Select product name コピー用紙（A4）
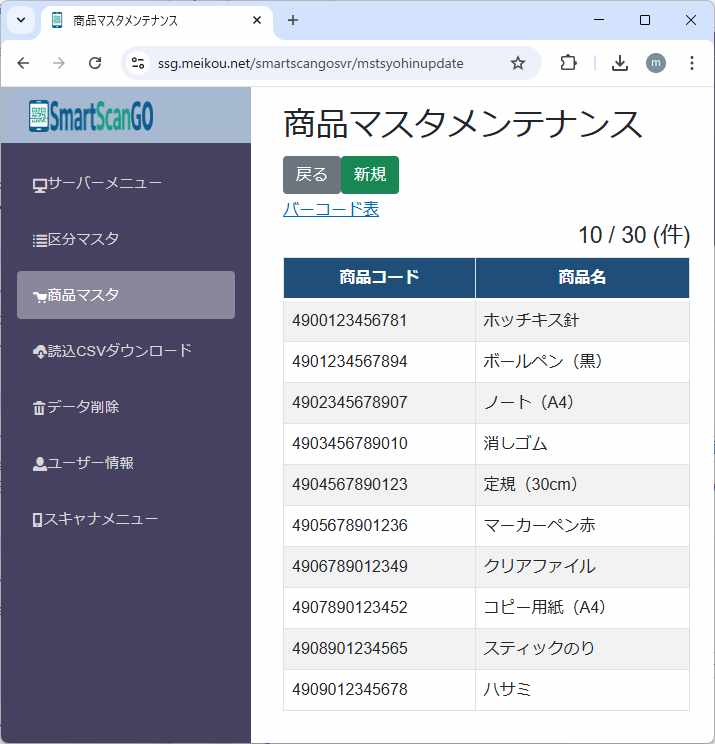 pyautogui.click(x=545, y=607)
